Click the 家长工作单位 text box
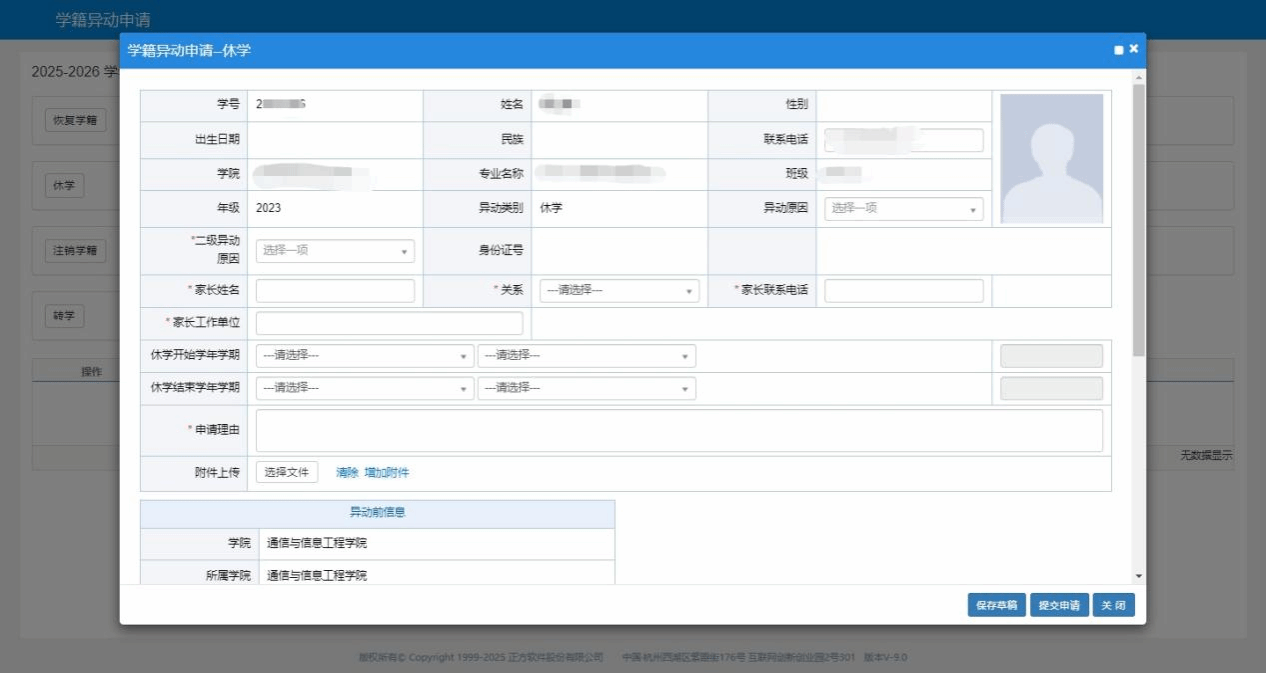 coord(389,323)
